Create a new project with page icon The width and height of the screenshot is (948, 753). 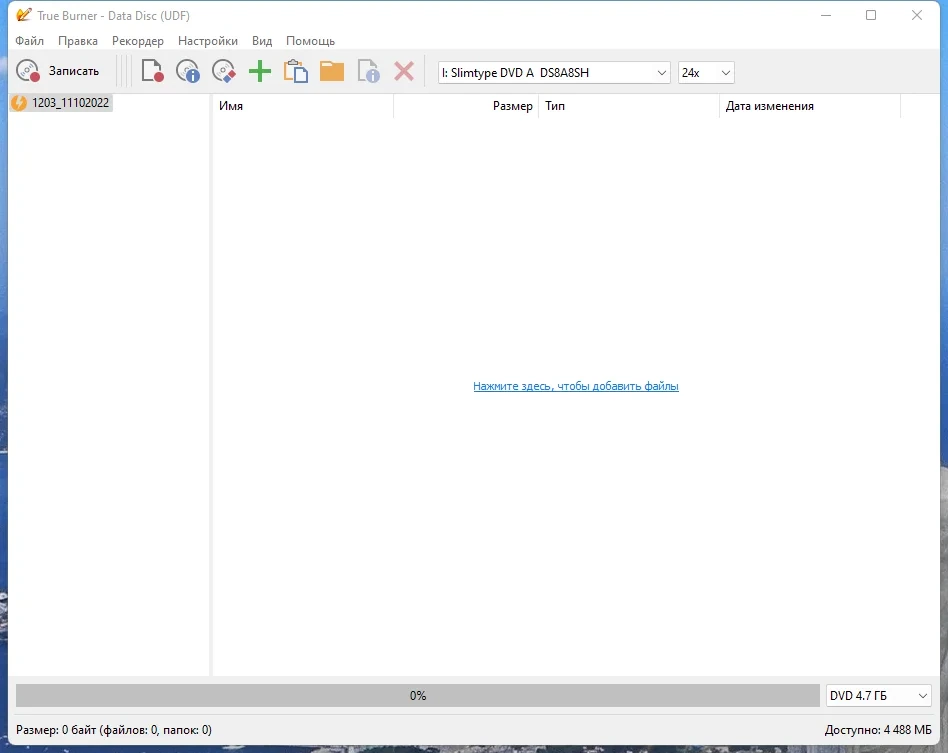[152, 71]
